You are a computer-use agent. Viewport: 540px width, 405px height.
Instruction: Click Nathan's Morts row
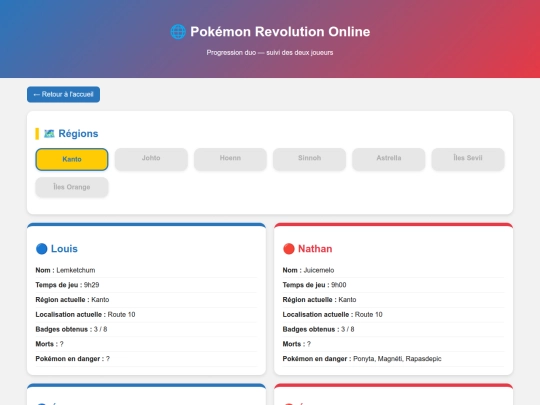pyautogui.click(x=393, y=344)
